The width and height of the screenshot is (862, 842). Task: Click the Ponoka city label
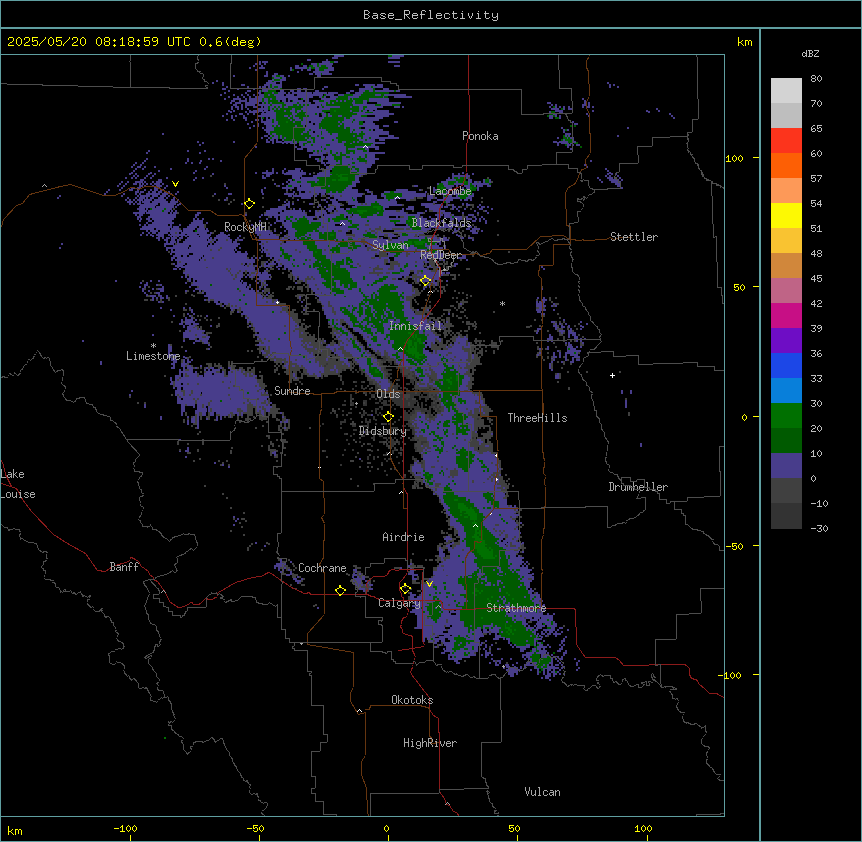pyautogui.click(x=480, y=136)
